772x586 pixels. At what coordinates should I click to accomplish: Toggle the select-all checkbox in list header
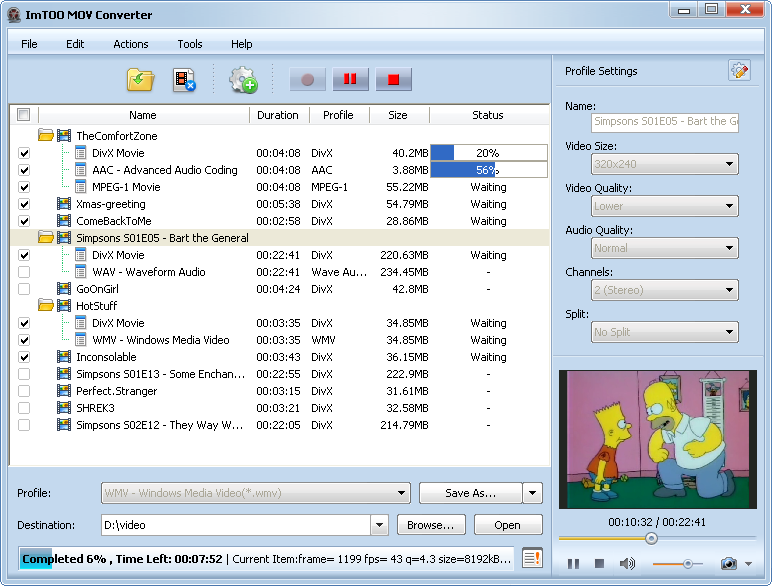click(23, 115)
